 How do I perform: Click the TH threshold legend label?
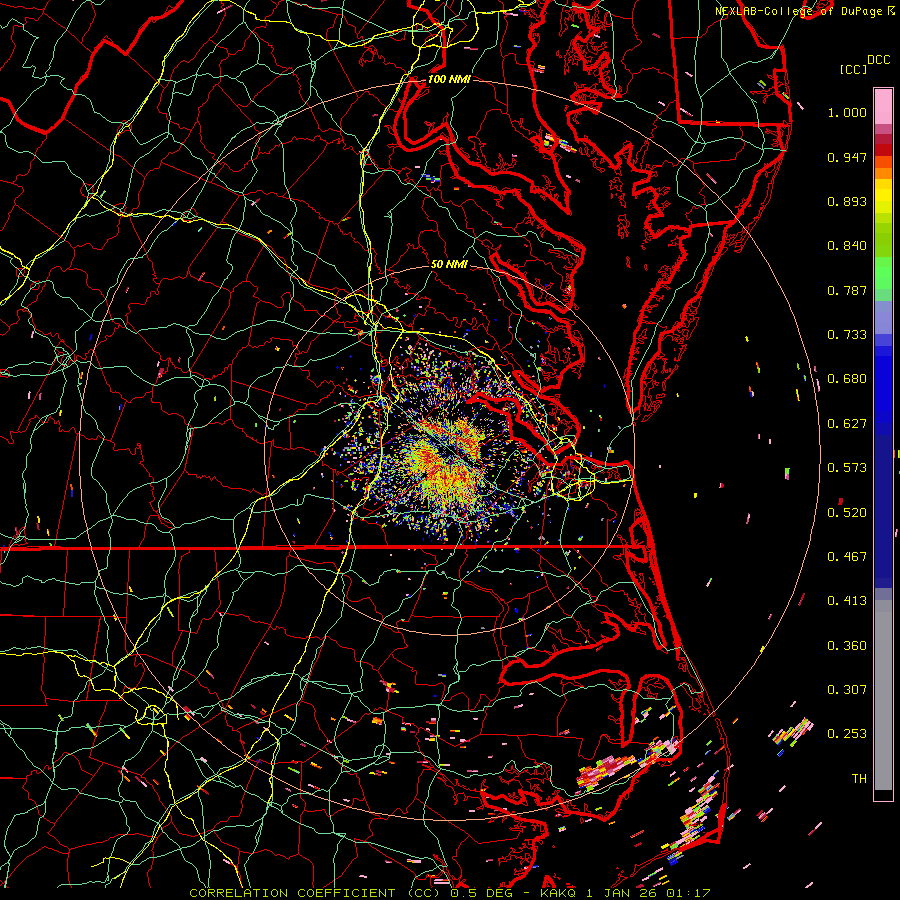[x=859, y=779]
